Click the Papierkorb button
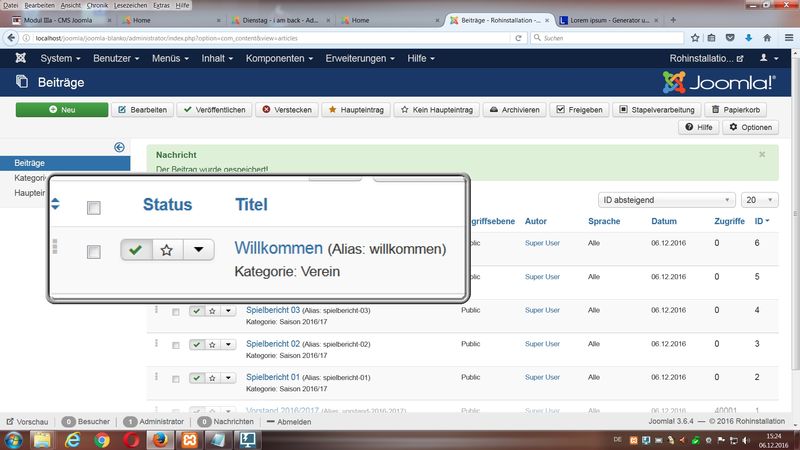Viewport: 800px width, 450px height. point(736,110)
